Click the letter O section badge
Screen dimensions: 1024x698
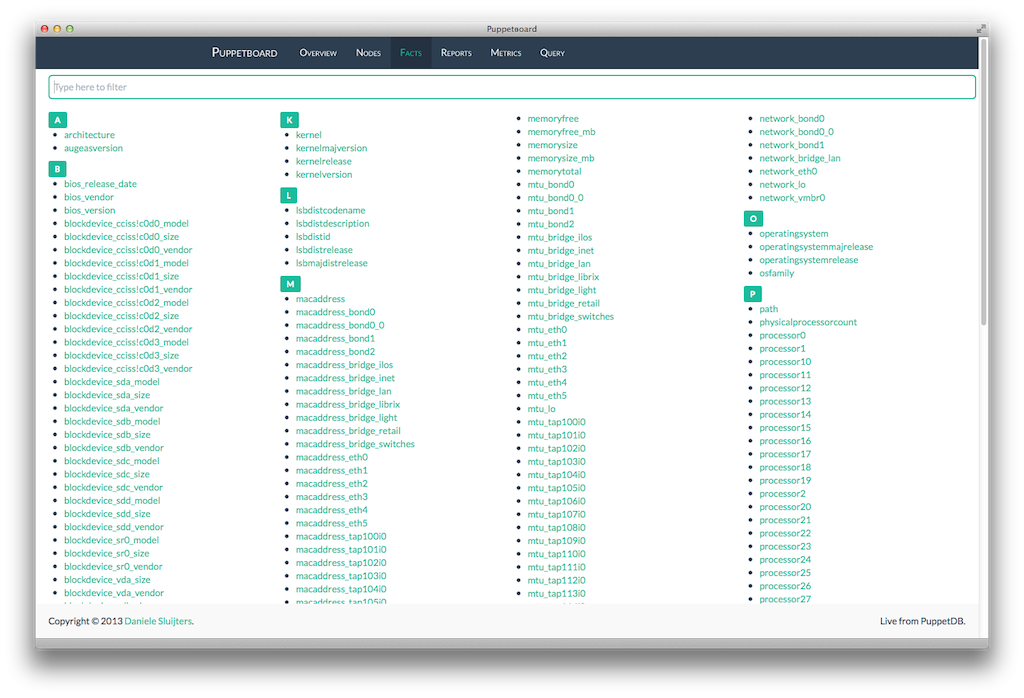753,218
